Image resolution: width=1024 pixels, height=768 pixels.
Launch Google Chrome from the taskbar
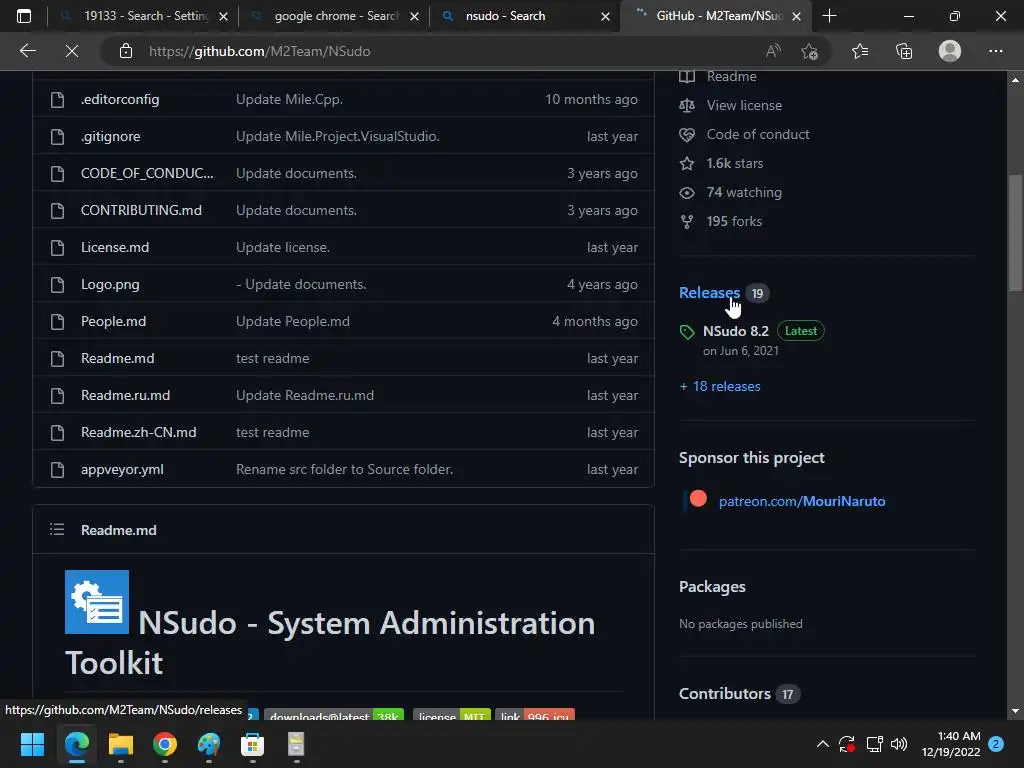[x=165, y=744]
